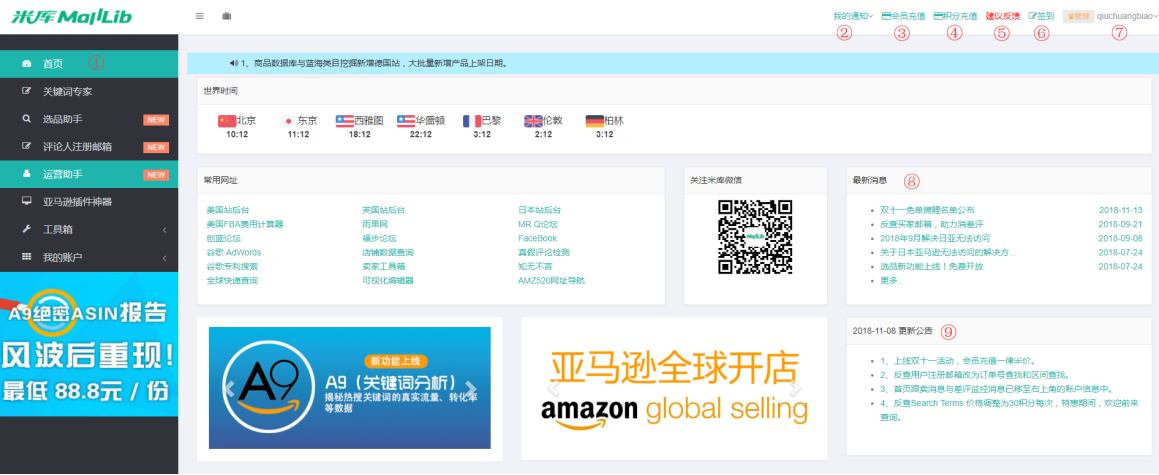Image resolution: width=1159 pixels, height=475 pixels.
Task: Open the 店铺数据查询 link
Action: [388, 252]
